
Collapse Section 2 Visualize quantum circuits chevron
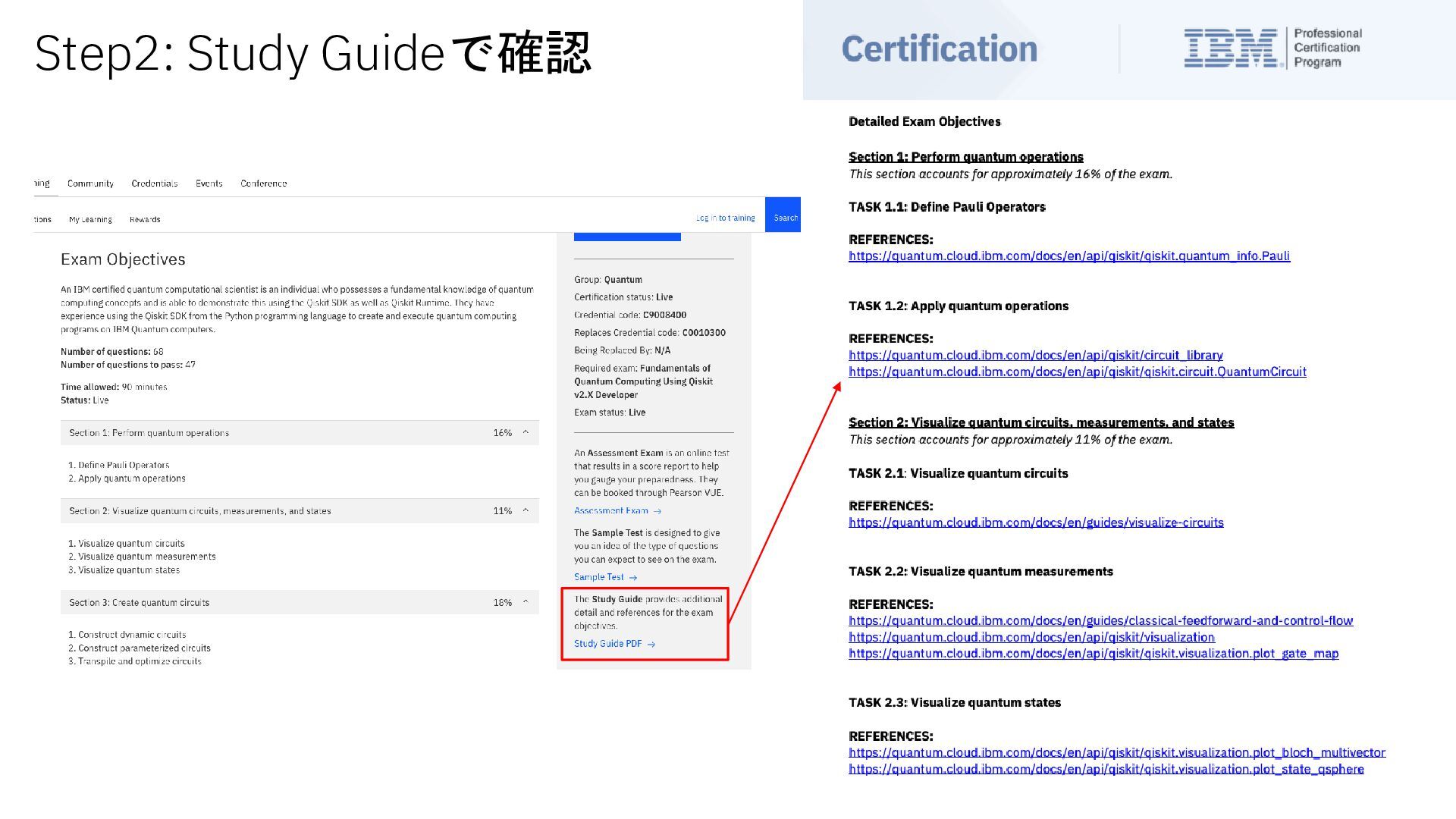coord(526,510)
